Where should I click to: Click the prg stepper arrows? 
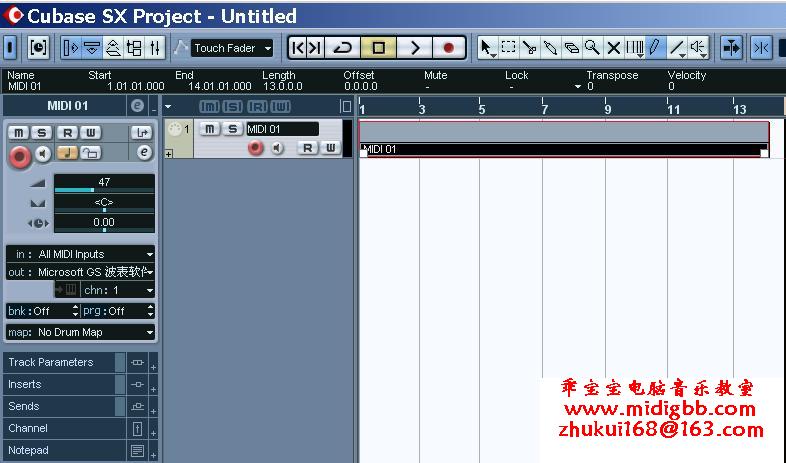tap(150, 311)
